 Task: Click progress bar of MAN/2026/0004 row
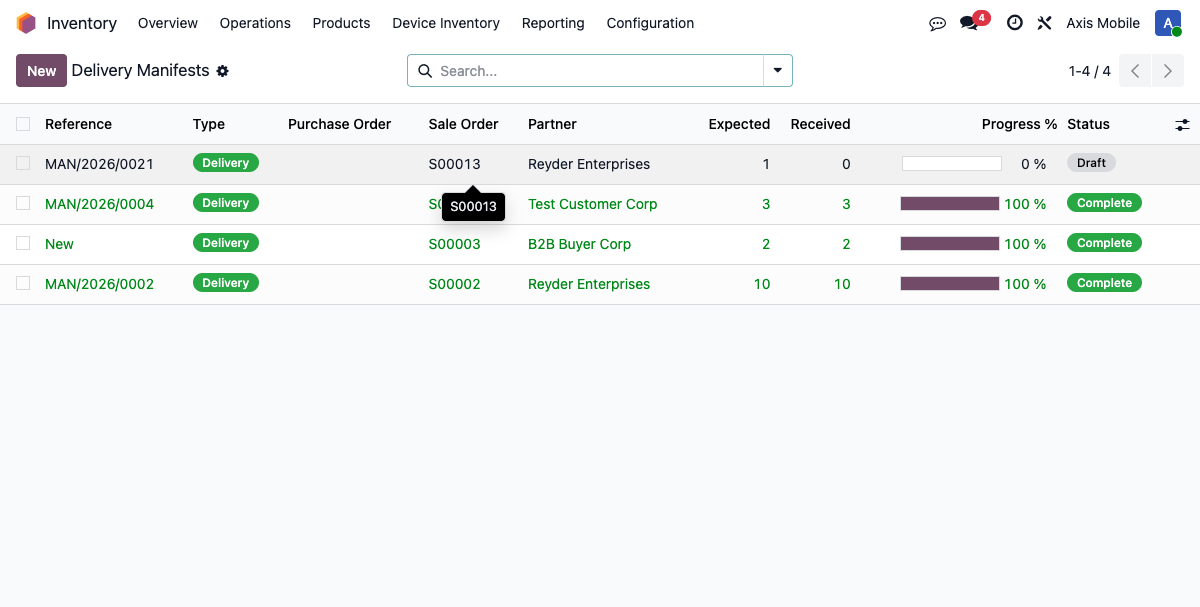(950, 204)
